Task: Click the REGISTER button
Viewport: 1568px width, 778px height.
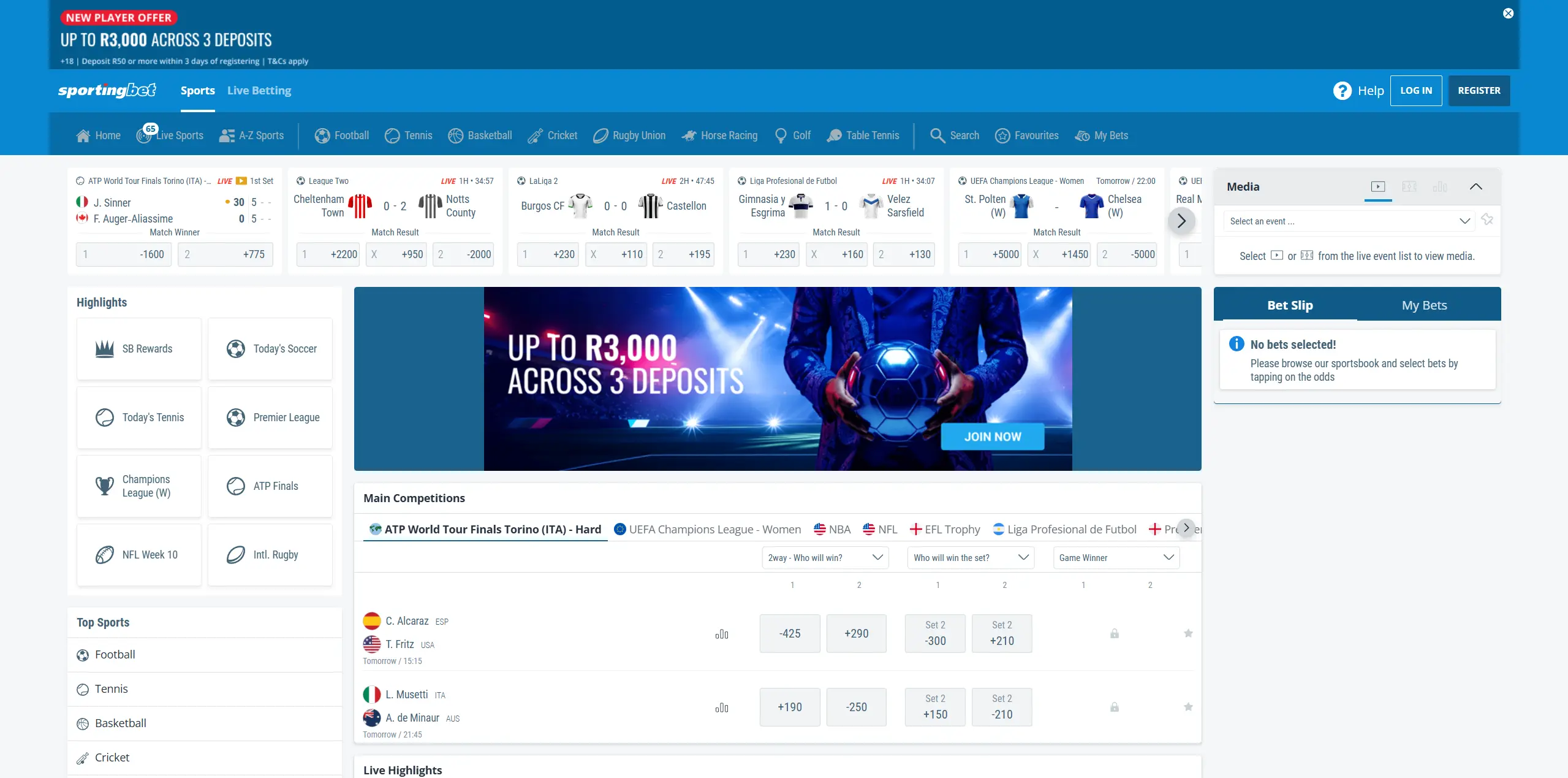Action: click(x=1479, y=91)
